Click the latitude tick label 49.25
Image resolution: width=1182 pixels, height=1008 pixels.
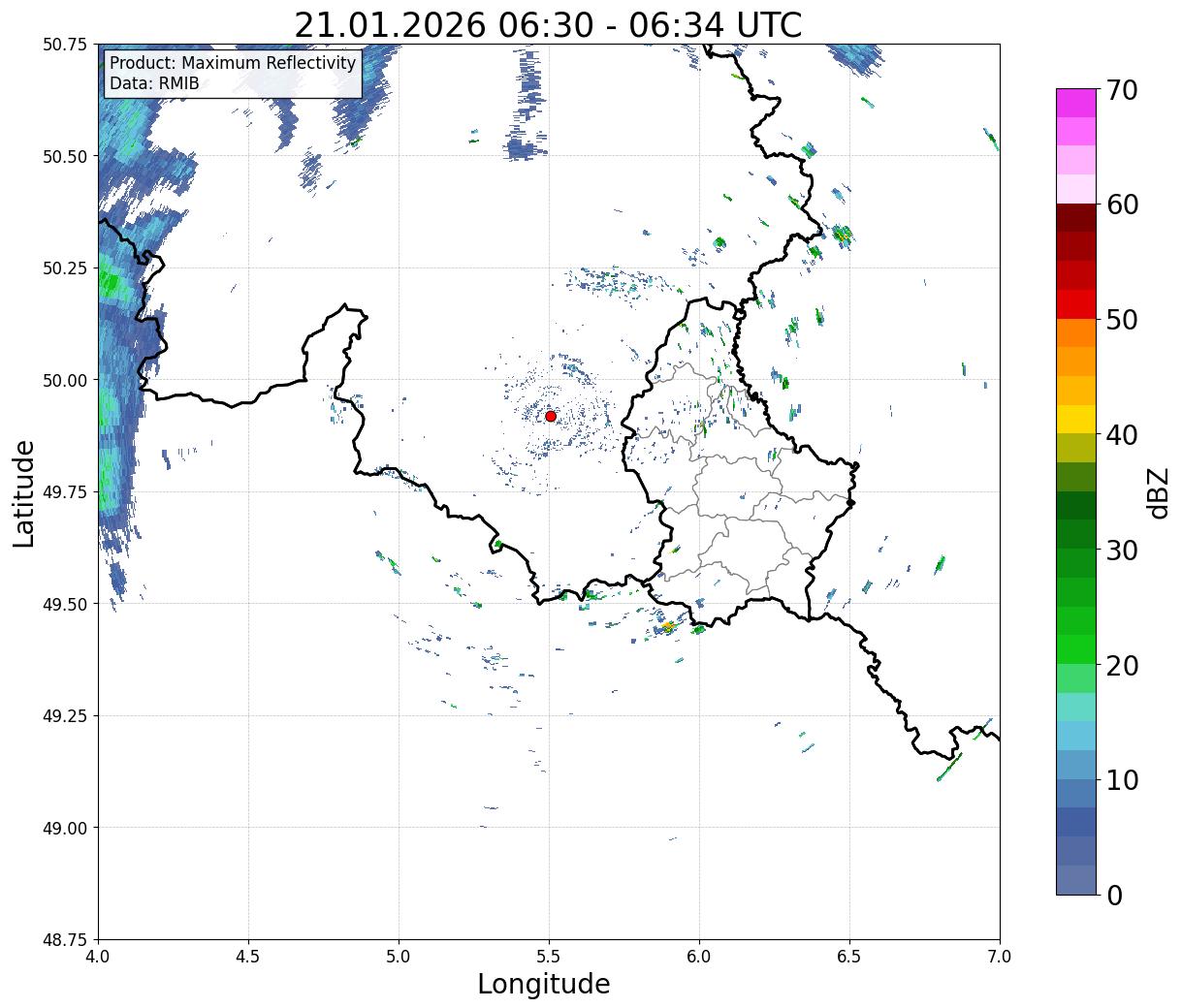[x=65, y=716]
